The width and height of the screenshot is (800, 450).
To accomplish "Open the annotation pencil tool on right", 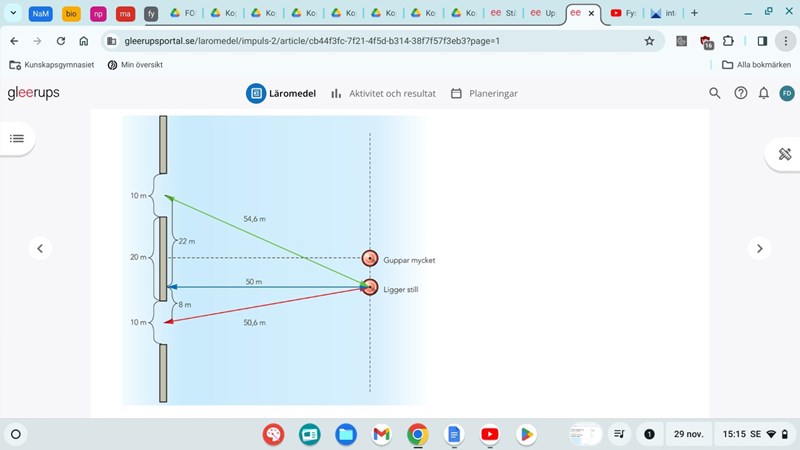I will click(784, 154).
